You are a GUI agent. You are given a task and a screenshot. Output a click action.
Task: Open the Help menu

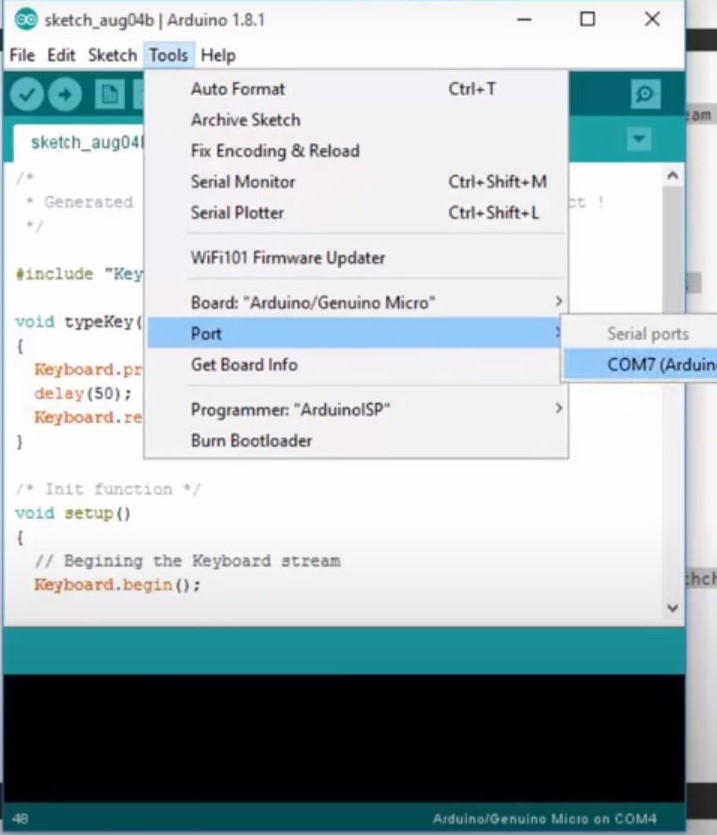pyautogui.click(x=218, y=55)
